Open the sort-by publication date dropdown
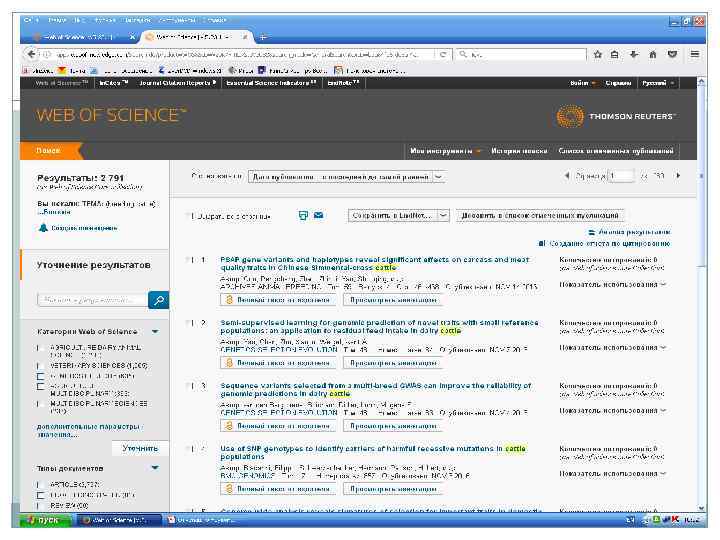This screenshot has width=720, height=540. click(347, 177)
